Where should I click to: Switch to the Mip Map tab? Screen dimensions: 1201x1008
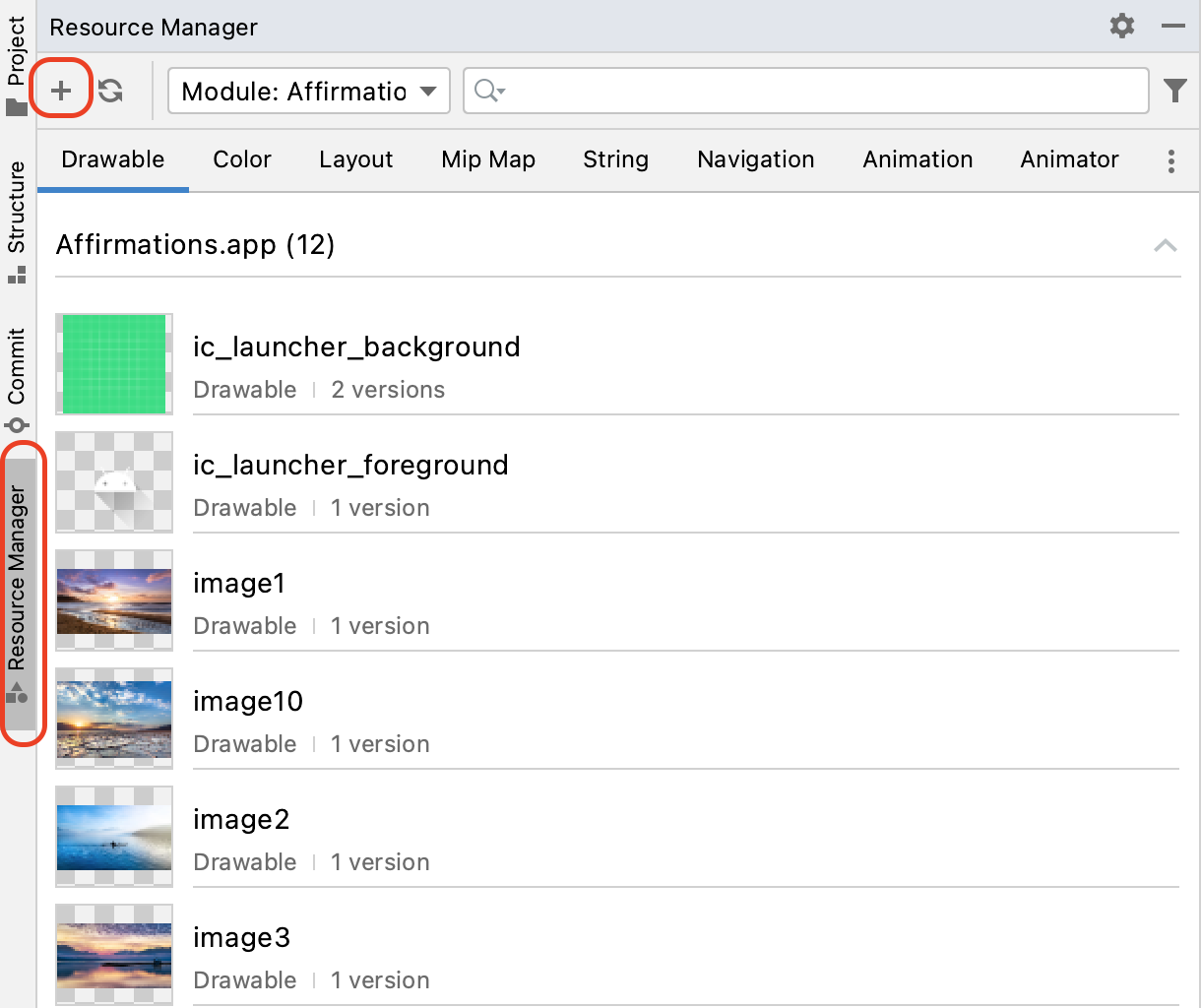(487, 159)
